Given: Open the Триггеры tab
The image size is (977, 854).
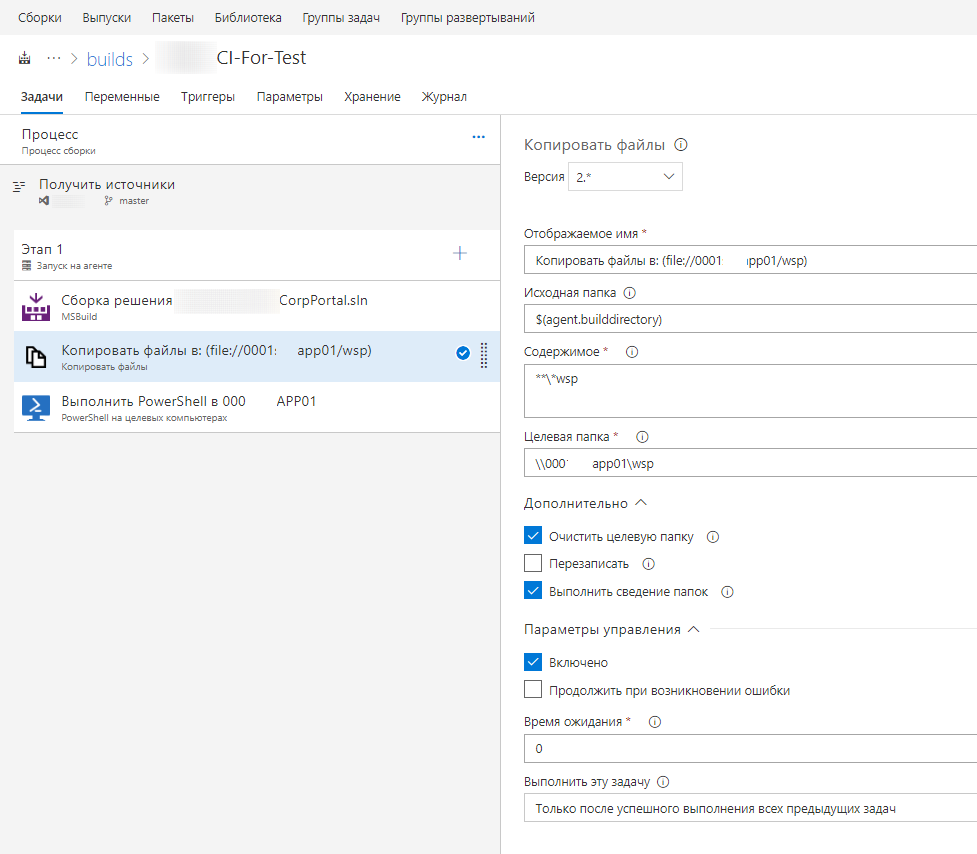Looking at the screenshot, I should tap(208, 97).
